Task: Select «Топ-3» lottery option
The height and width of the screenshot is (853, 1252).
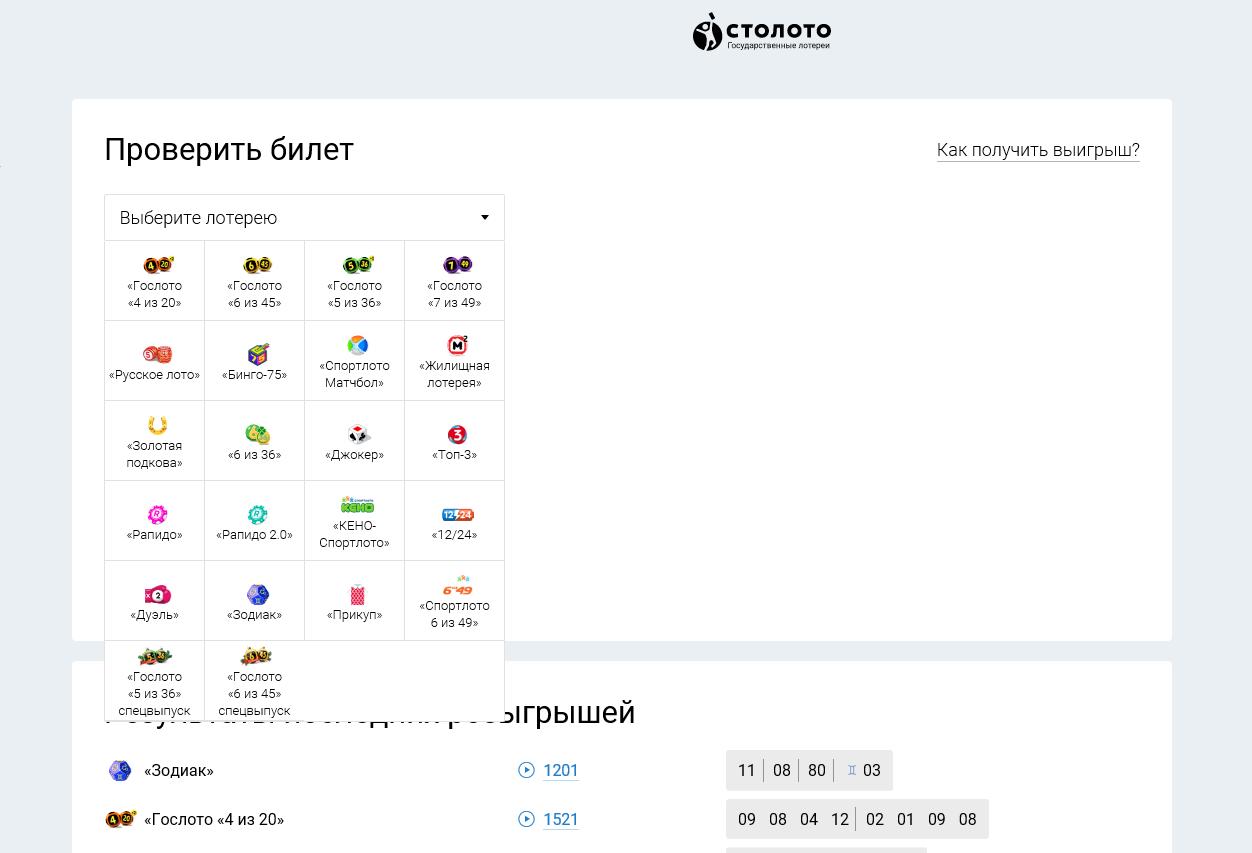Action: [455, 441]
